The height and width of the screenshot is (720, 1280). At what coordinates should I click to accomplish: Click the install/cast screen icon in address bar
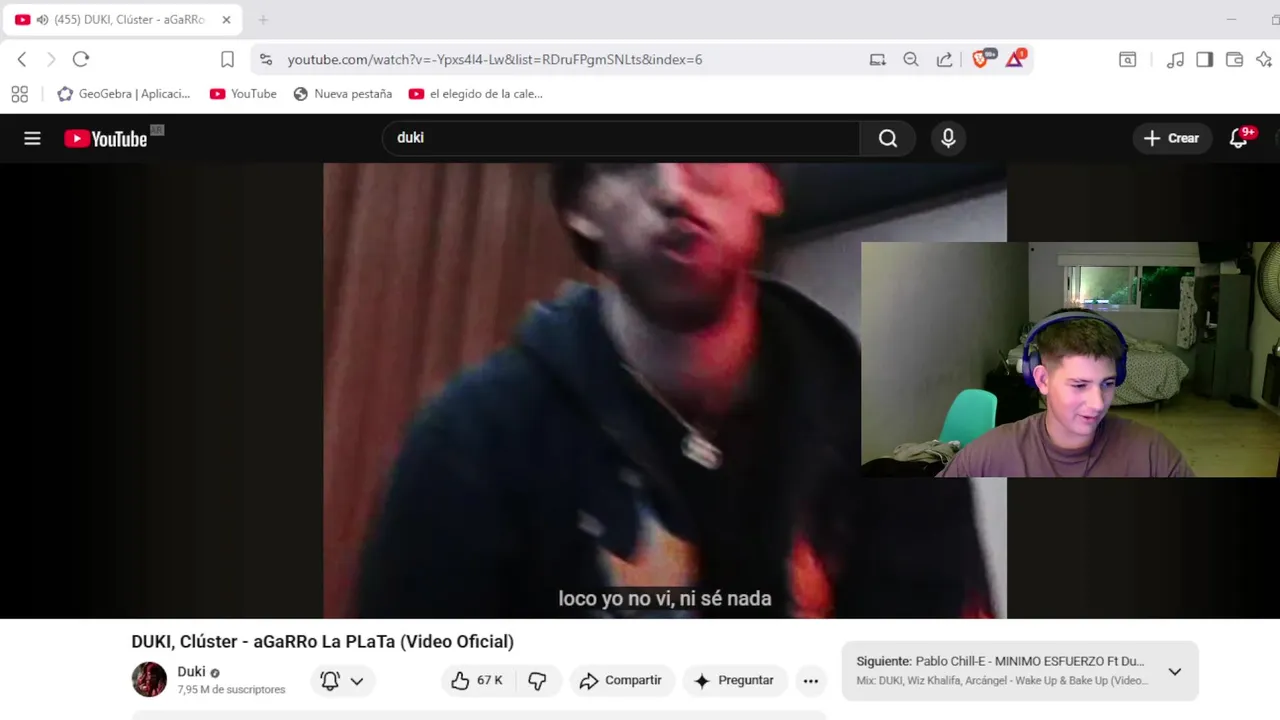pyautogui.click(x=878, y=60)
